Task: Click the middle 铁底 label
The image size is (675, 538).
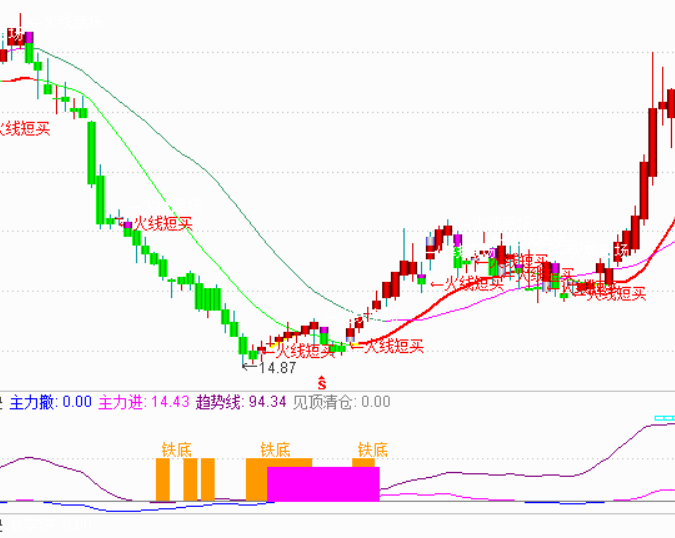Action: (275, 450)
